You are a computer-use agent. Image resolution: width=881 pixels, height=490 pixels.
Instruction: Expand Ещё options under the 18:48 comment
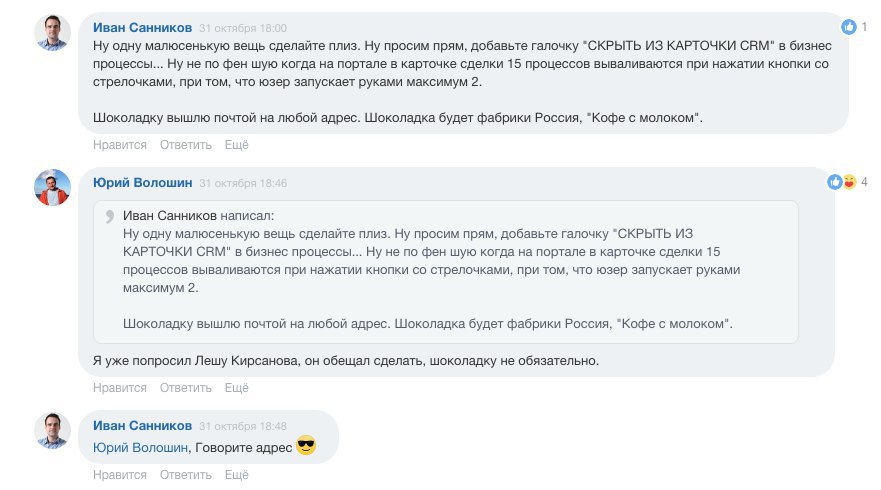coord(236,475)
